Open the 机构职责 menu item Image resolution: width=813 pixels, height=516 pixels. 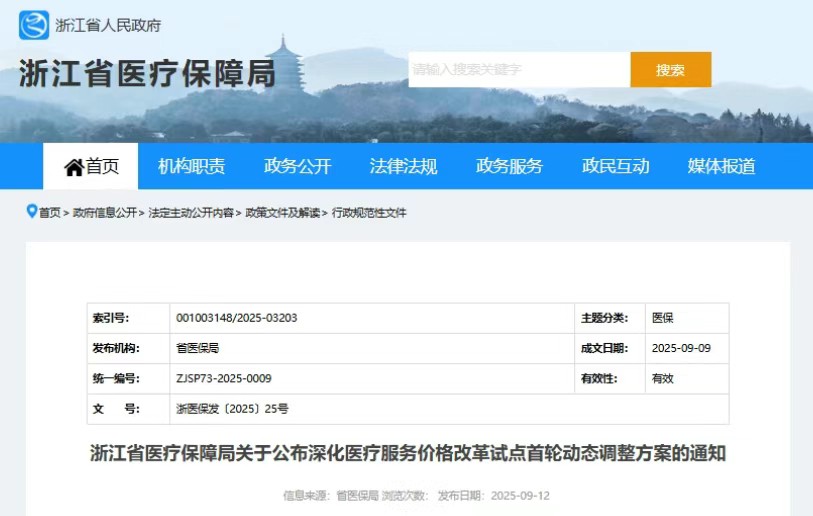click(191, 167)
